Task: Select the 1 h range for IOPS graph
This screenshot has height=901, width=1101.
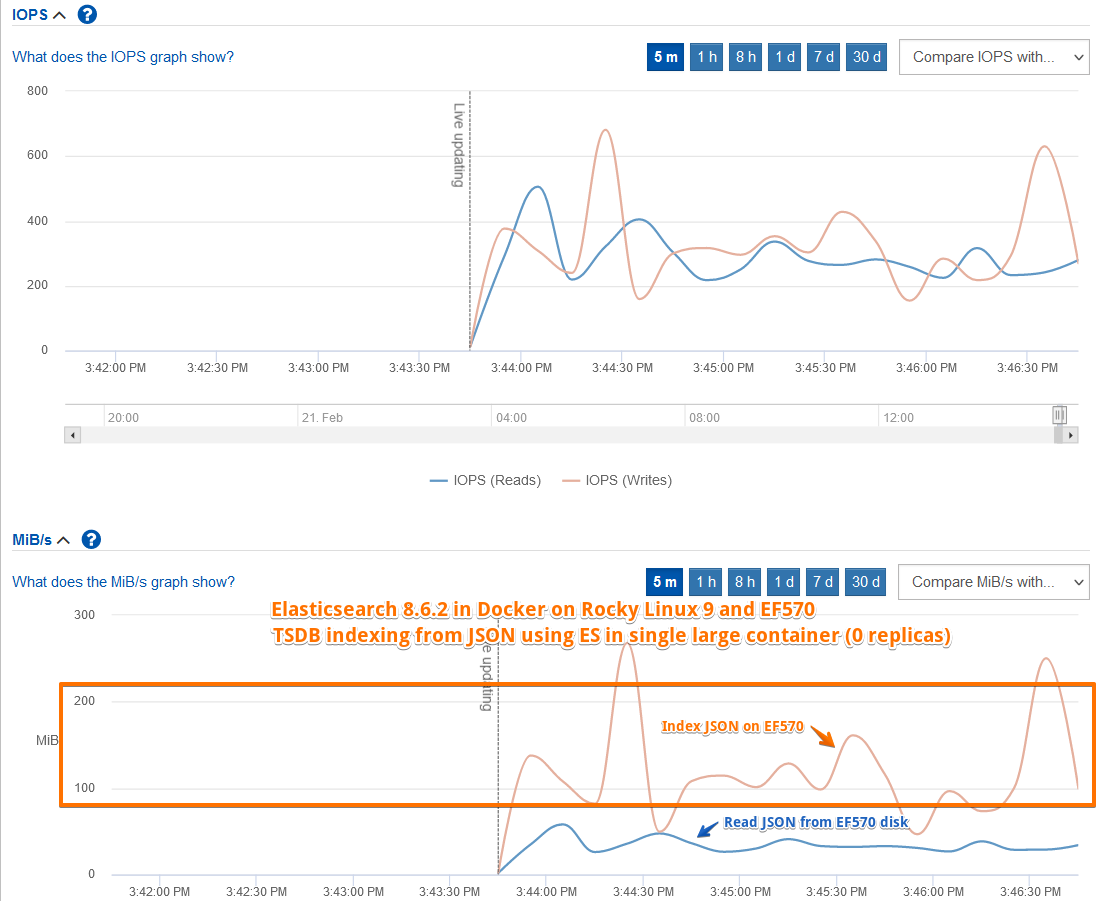Action: (x=706, y=57)
